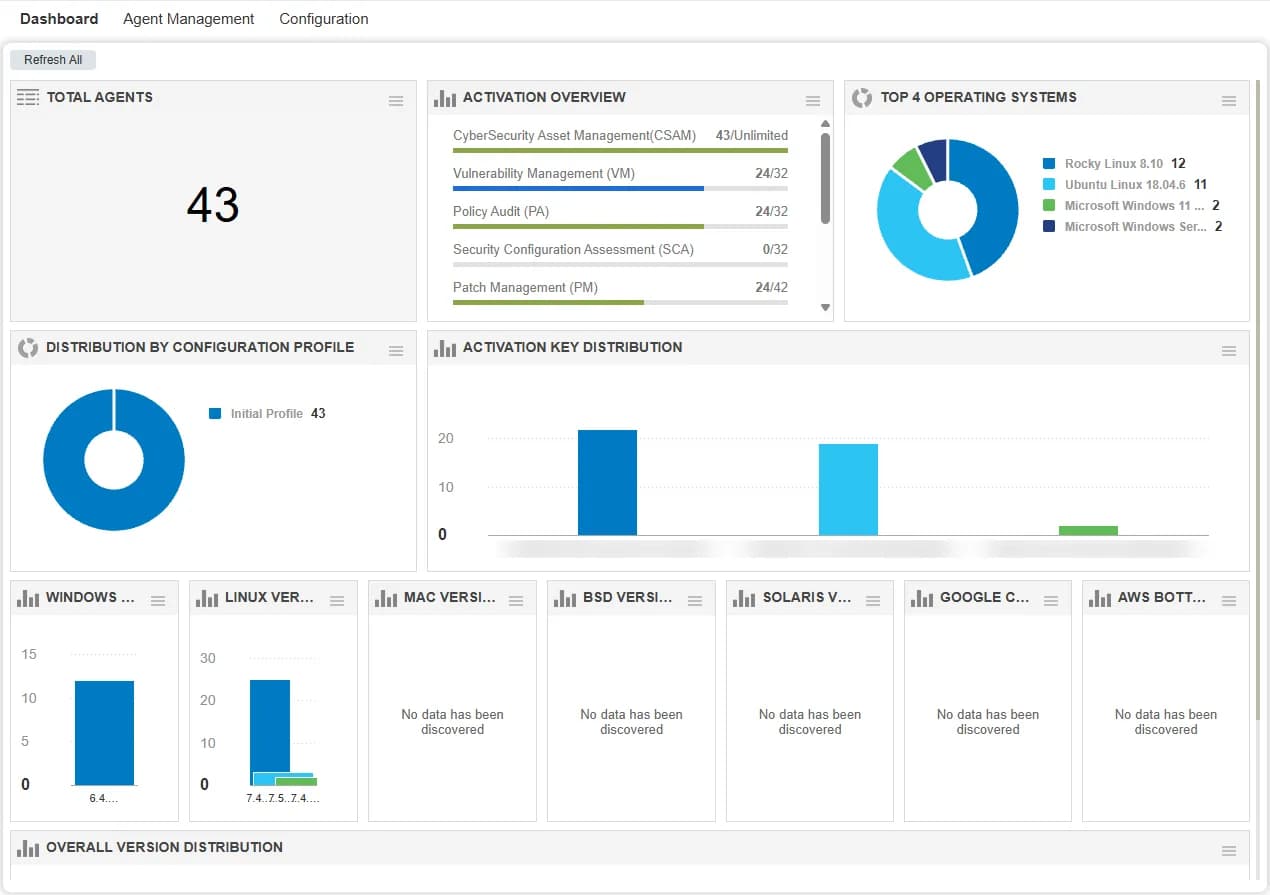The height and width of the screenshot is (895, 1270).
Task: Click the Patch Management (PM) label
Action: (x=525, y=287)
